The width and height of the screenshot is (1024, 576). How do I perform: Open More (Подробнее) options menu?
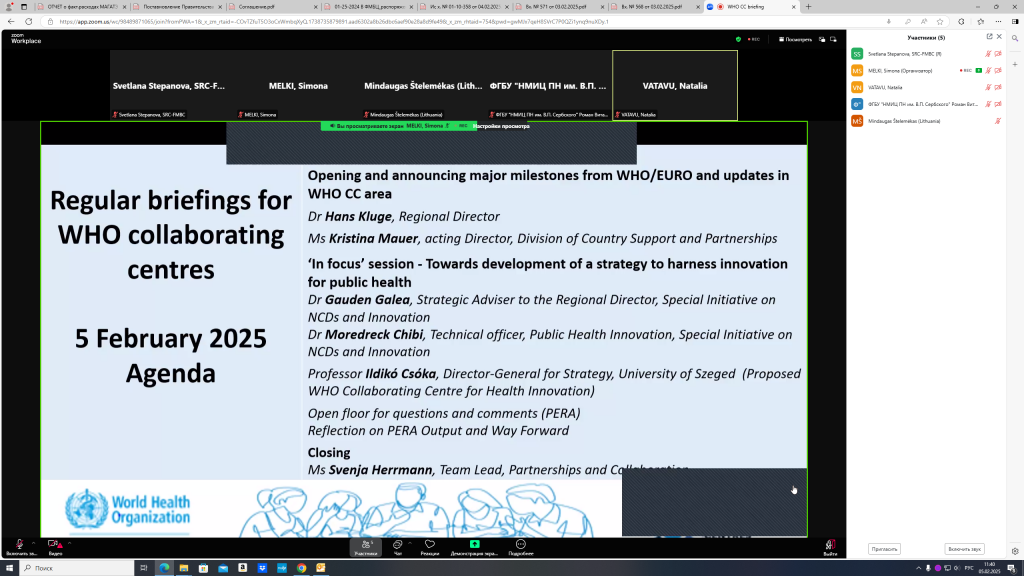coord(520,545)
